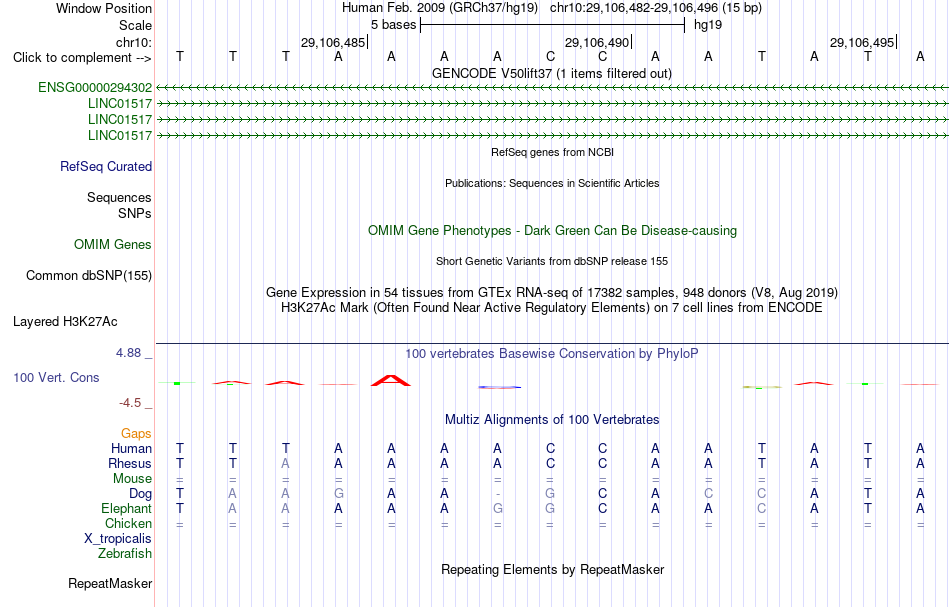Click the chr10:29,106,482-29,106,496 (15 bp) position text
Image resolution: width=950 pixels, height=607 pixels.
[656, 8]
